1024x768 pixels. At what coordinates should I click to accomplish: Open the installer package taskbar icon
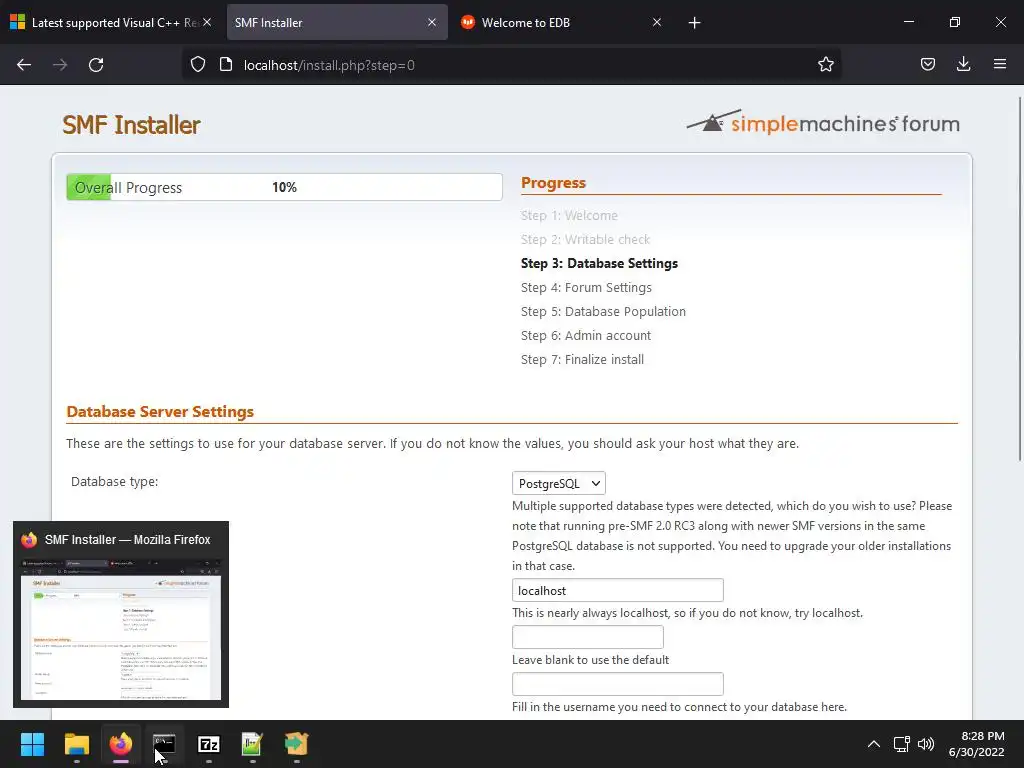point(296,744)
